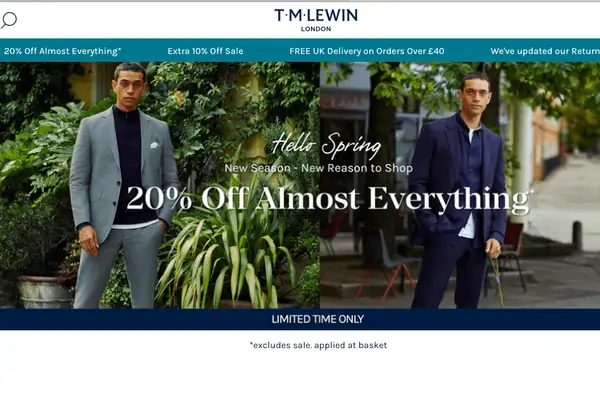Open the Extra 10% Off Sale link

tap(205, 51)
